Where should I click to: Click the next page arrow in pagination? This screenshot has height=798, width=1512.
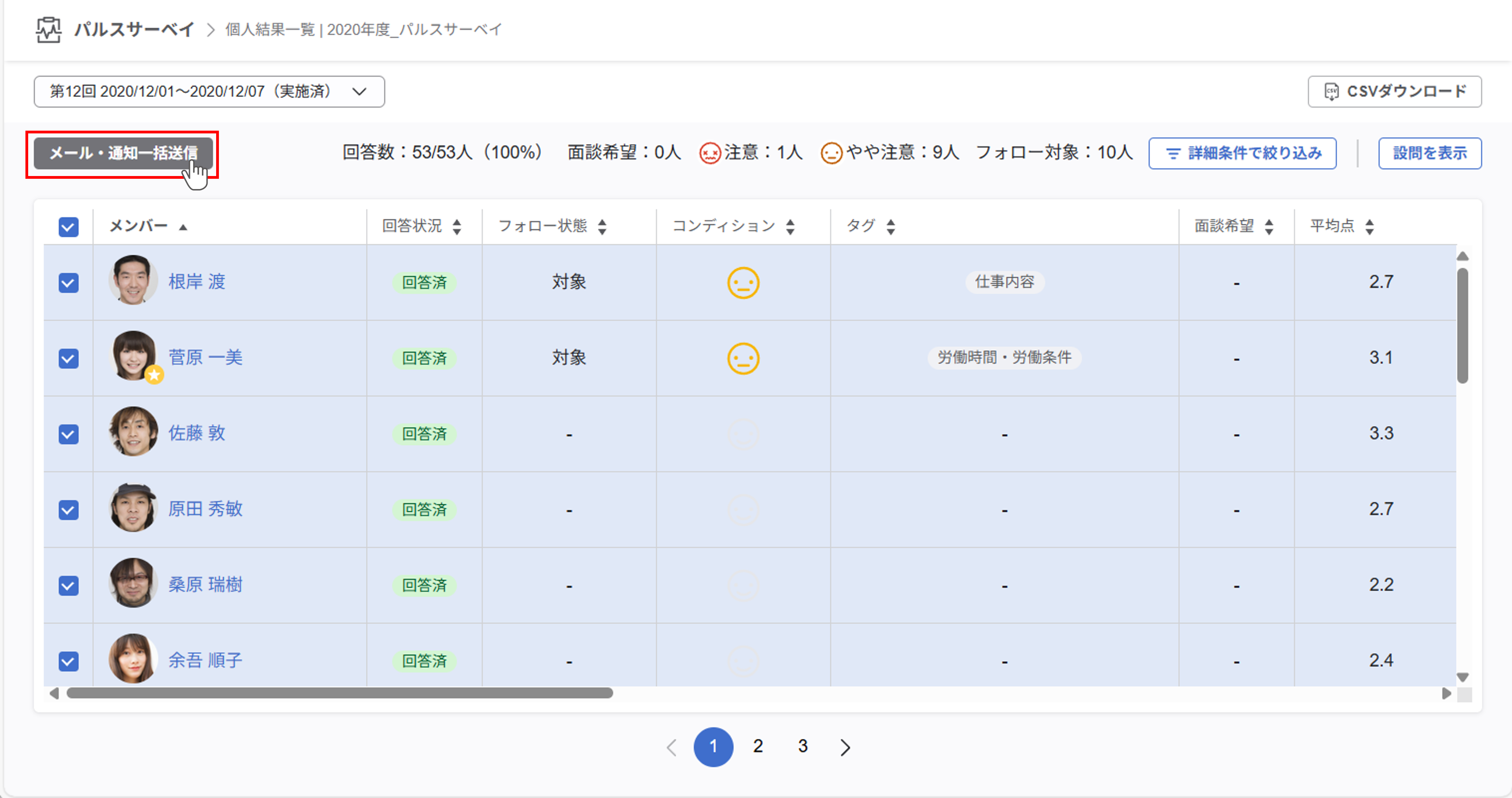click(x=845, y=747)
